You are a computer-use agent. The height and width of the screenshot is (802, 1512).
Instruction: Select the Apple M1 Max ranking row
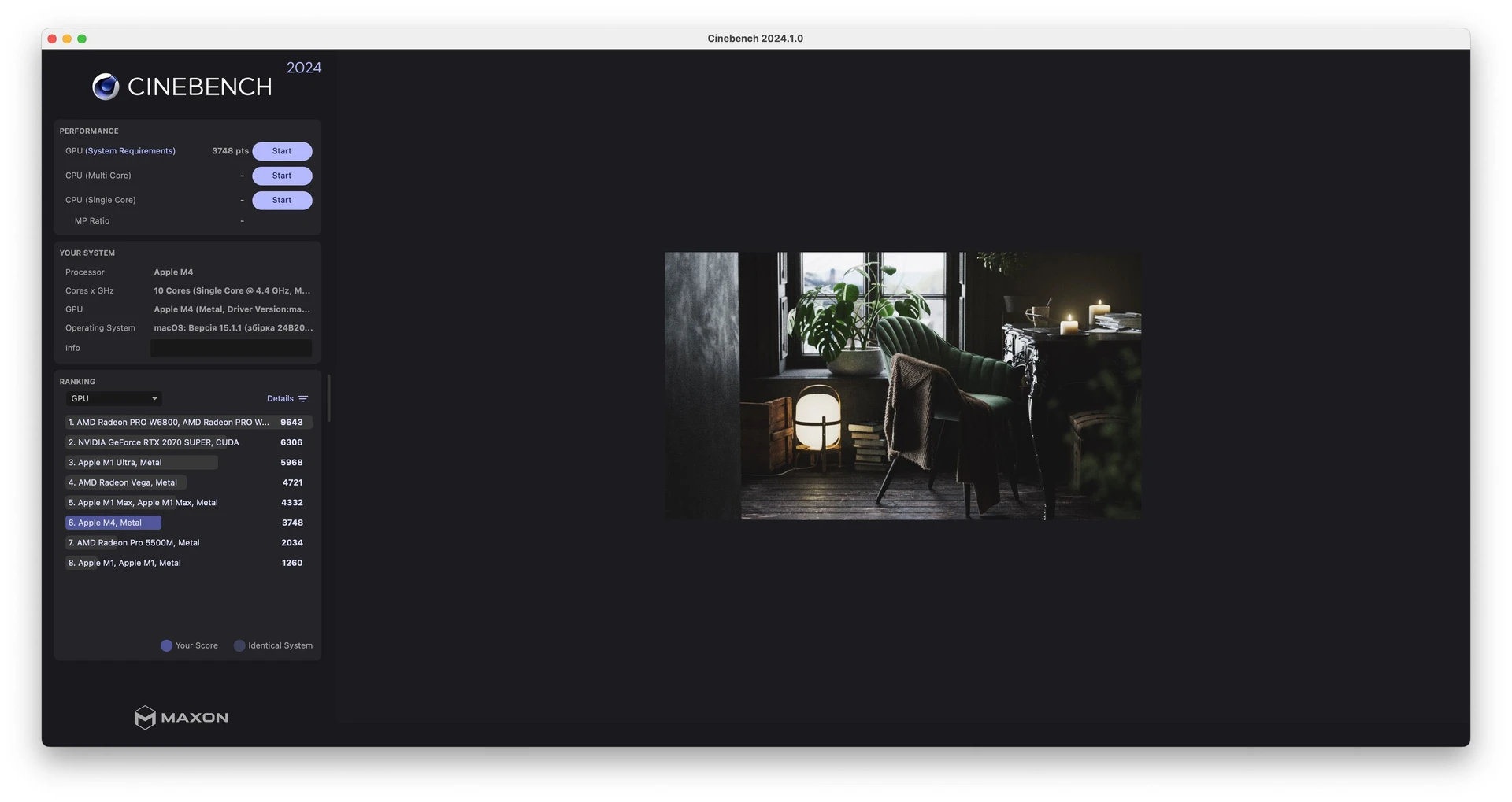[x=188, y=503]
